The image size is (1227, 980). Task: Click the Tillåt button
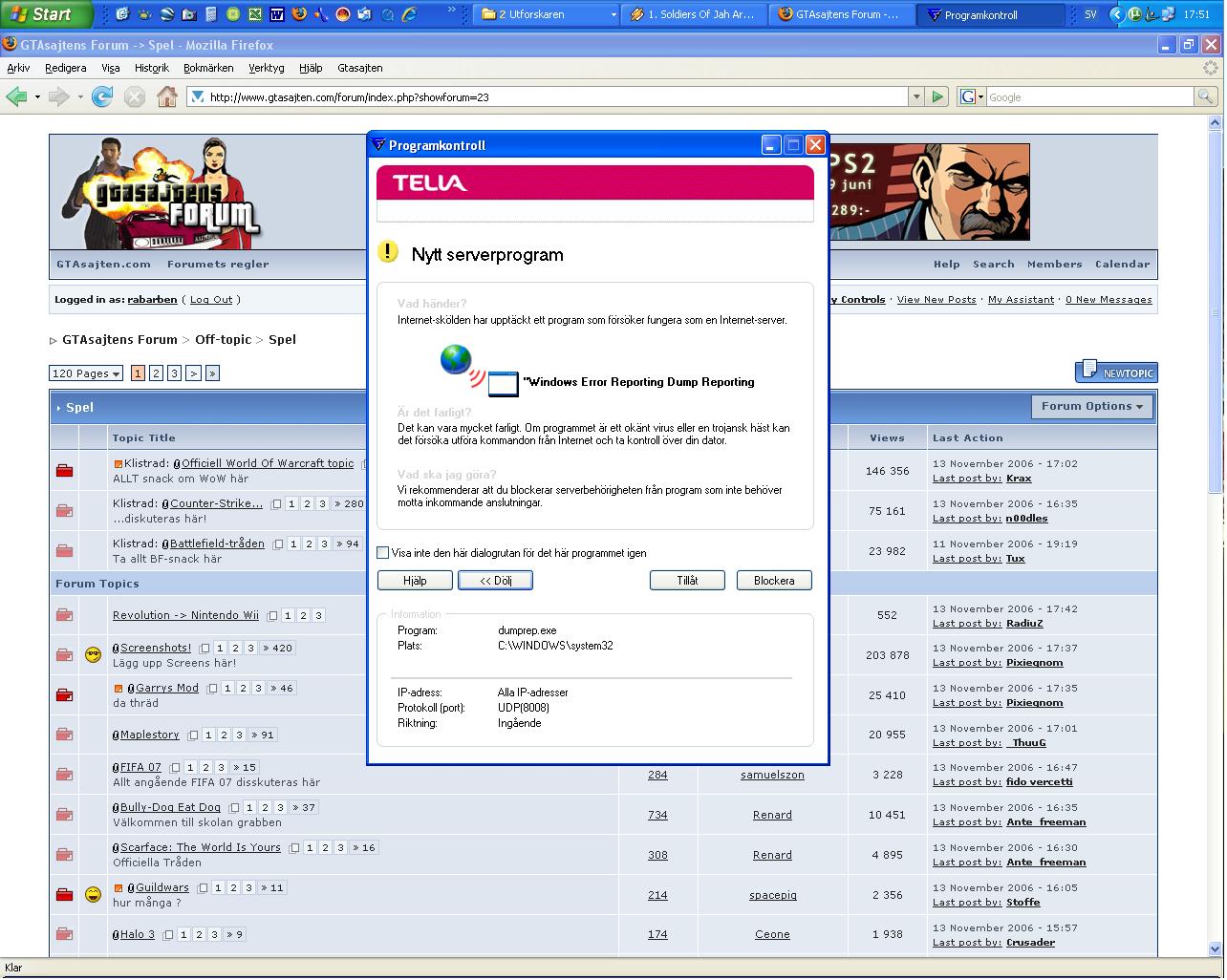[x=687, y=580]
